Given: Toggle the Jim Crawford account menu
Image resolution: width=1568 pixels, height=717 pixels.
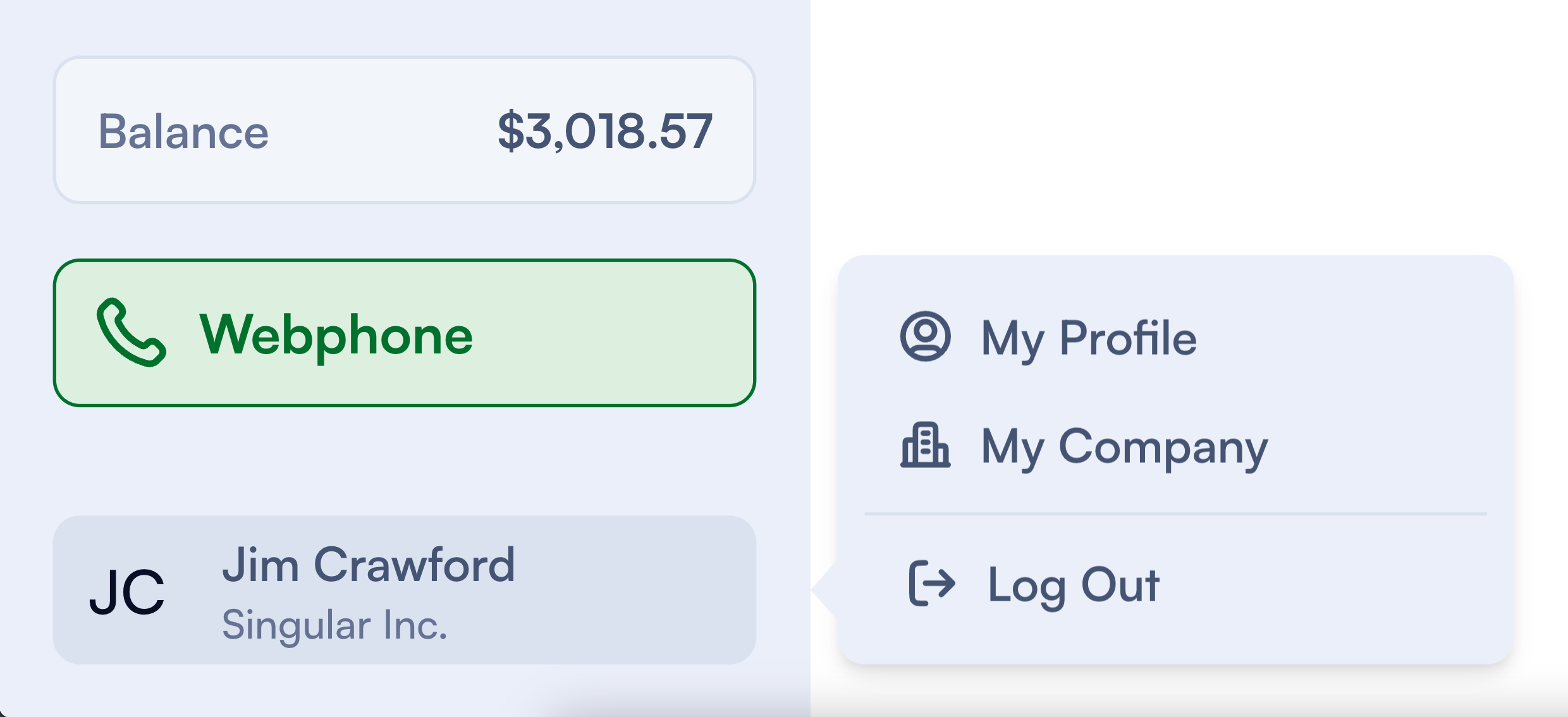Looking at the screenshot, I should tap(405, 589).
